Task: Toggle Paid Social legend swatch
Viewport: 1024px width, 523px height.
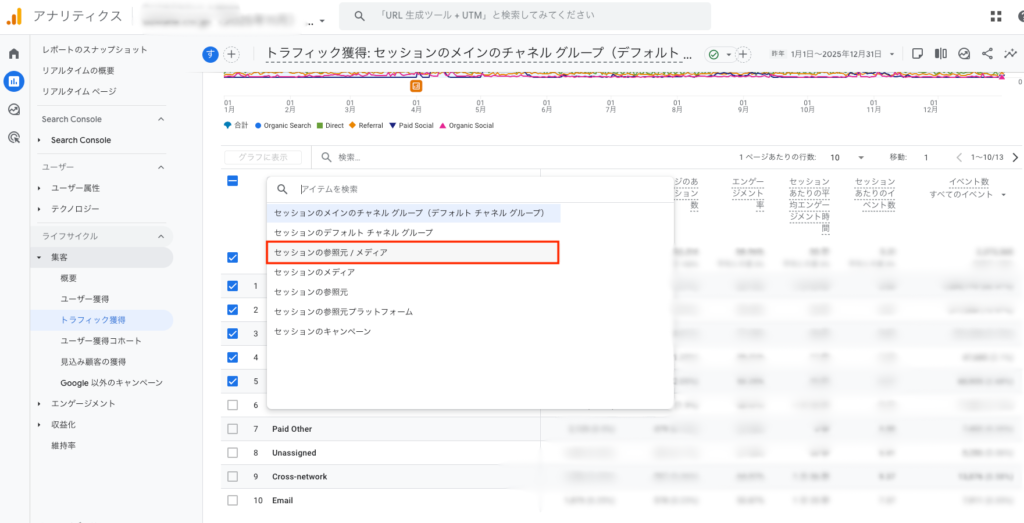Action: 392,125
